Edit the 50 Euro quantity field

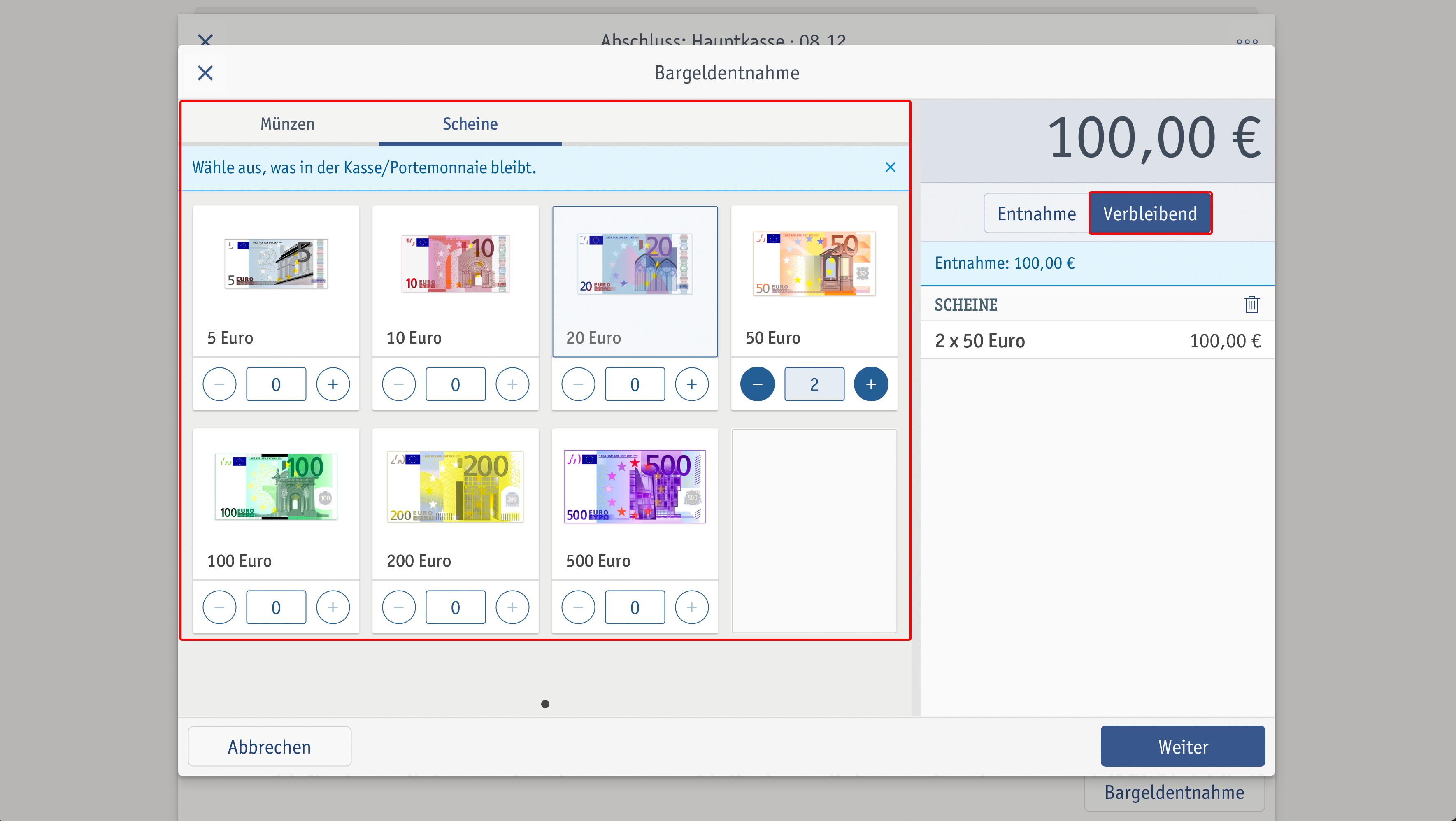coord(814,384)
